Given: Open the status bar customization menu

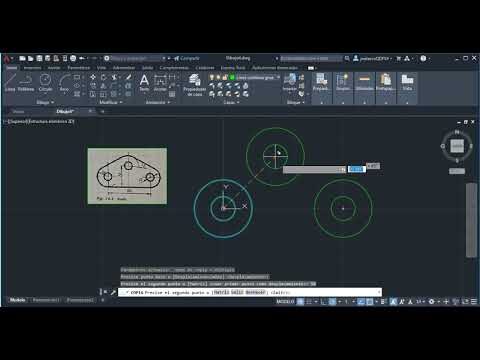Looking at the screenshot, I should [474, 301].
